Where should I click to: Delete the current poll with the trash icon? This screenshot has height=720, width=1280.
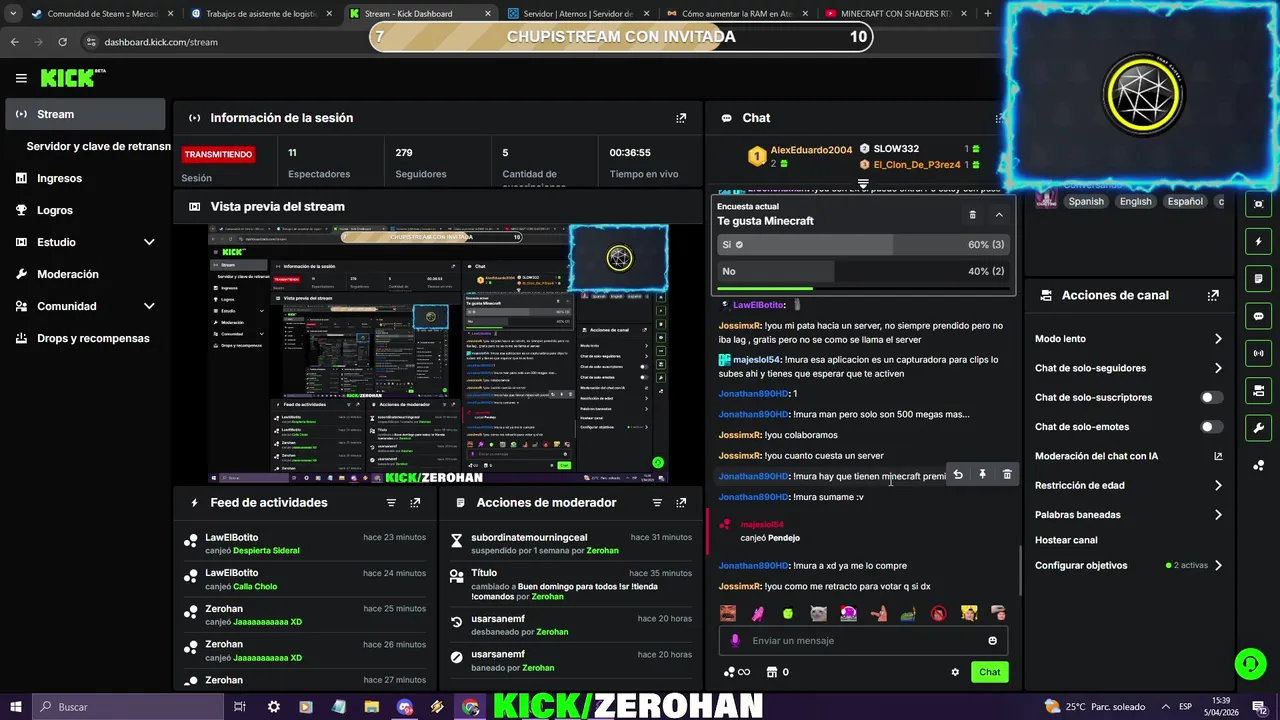click(972, 215)
